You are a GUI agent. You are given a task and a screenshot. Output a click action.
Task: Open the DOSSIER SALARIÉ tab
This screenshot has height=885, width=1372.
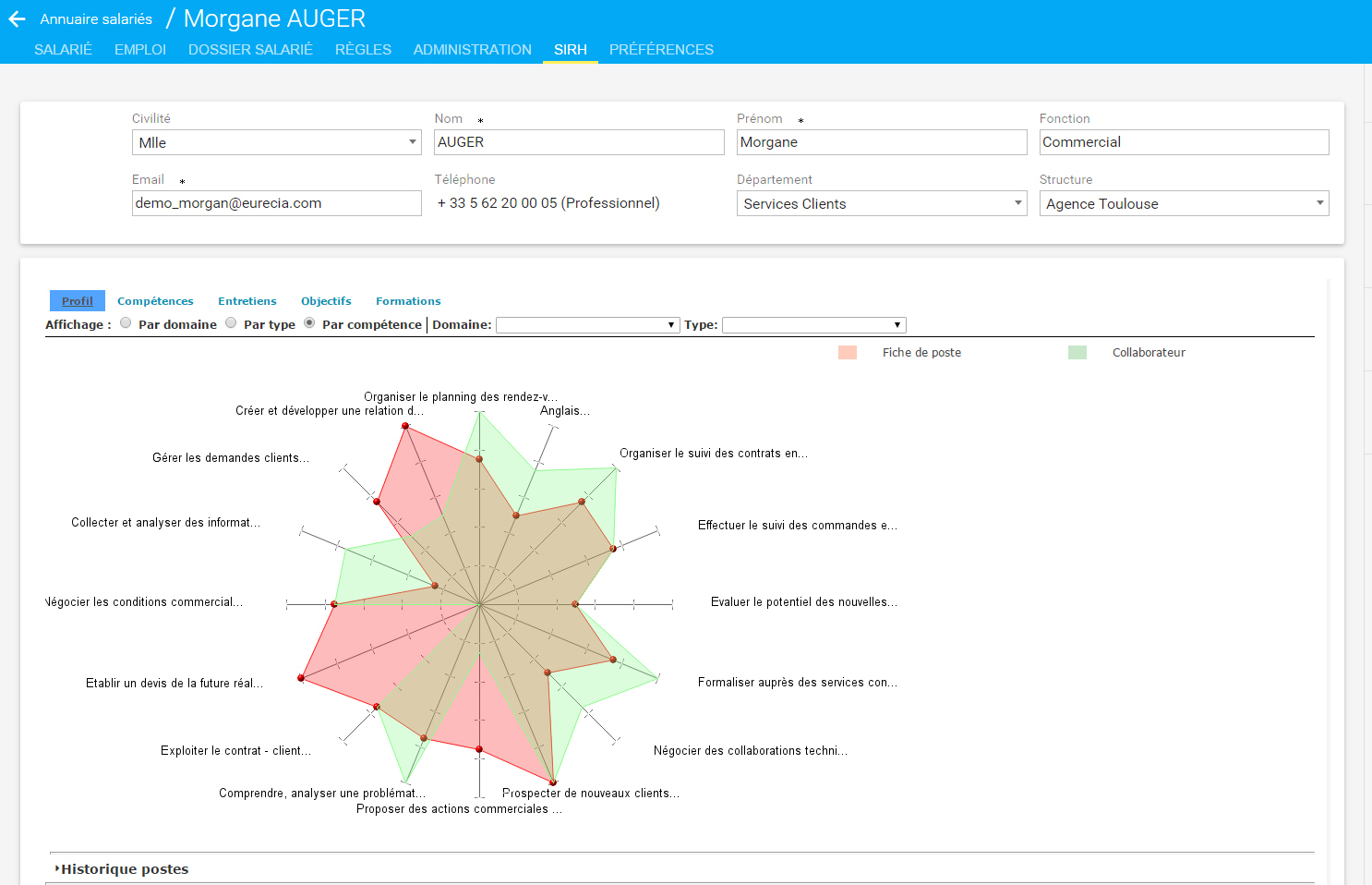coord(250,50)
